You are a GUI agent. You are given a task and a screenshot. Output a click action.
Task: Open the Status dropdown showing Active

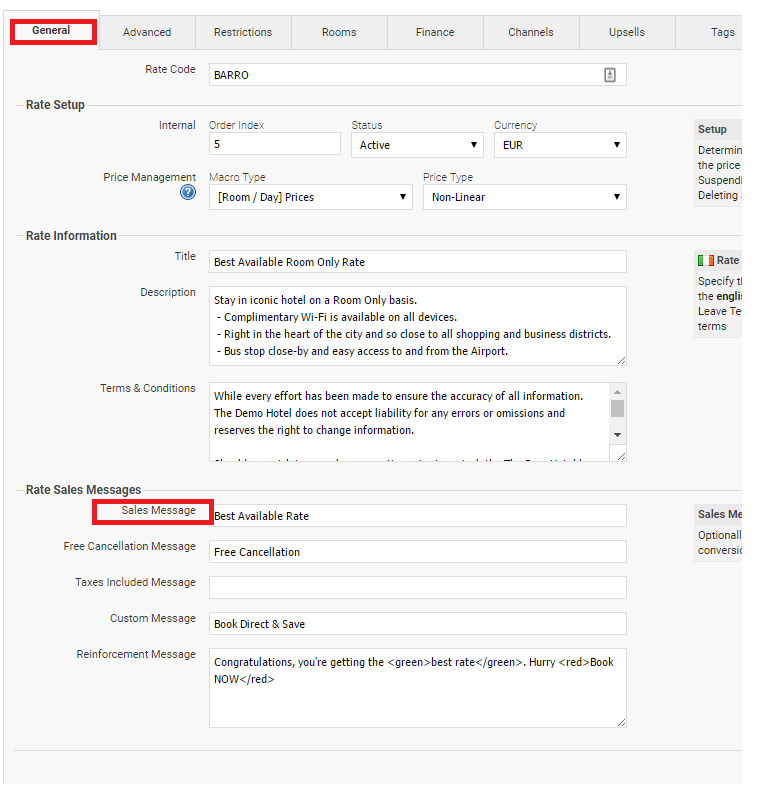pyautogui.click(x=417, y=145)
